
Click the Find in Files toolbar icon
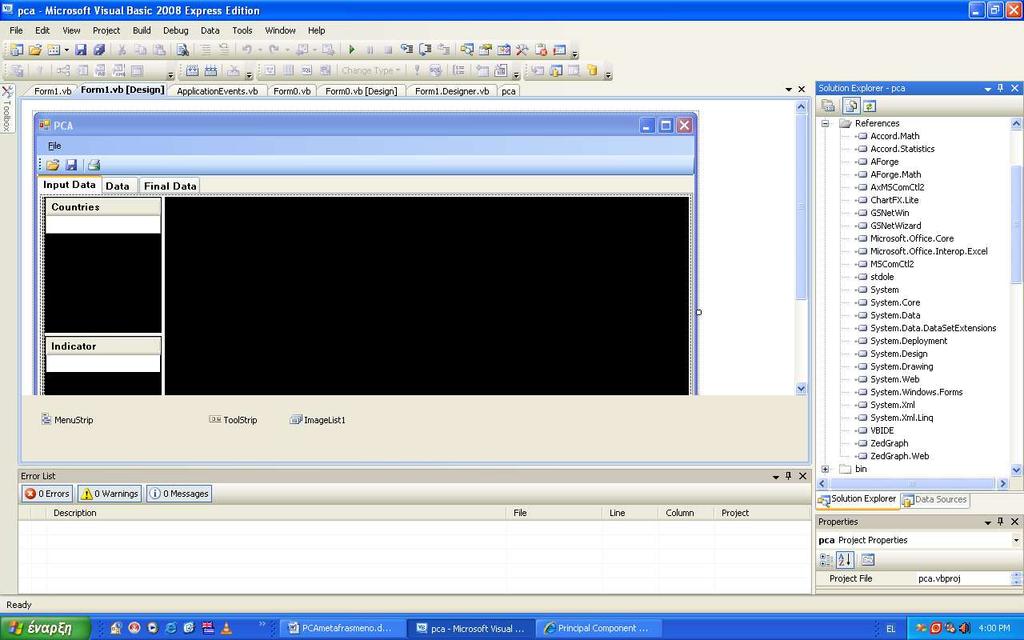[183, 50]
